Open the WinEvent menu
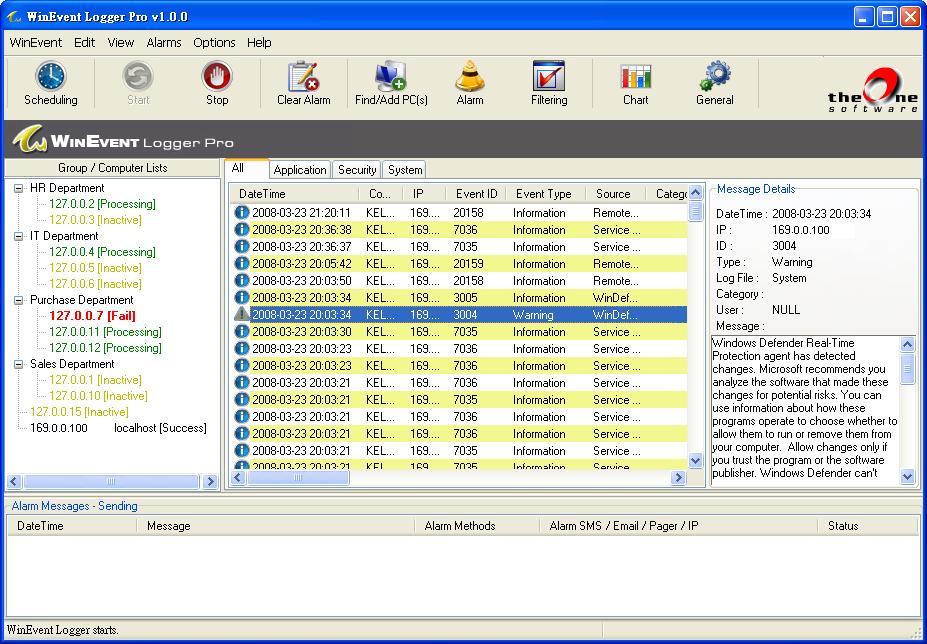Image resolution: width=927 pixels, height=644 pixels. (x=36, y=43)
